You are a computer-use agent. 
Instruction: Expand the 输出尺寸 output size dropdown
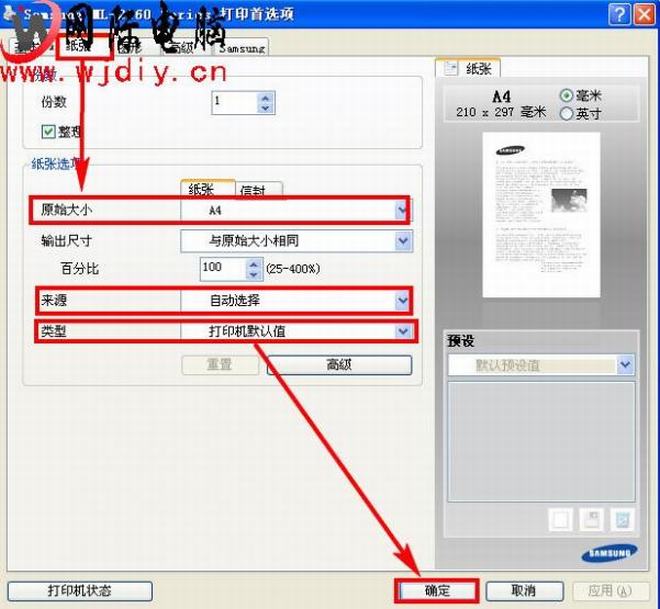402,241
